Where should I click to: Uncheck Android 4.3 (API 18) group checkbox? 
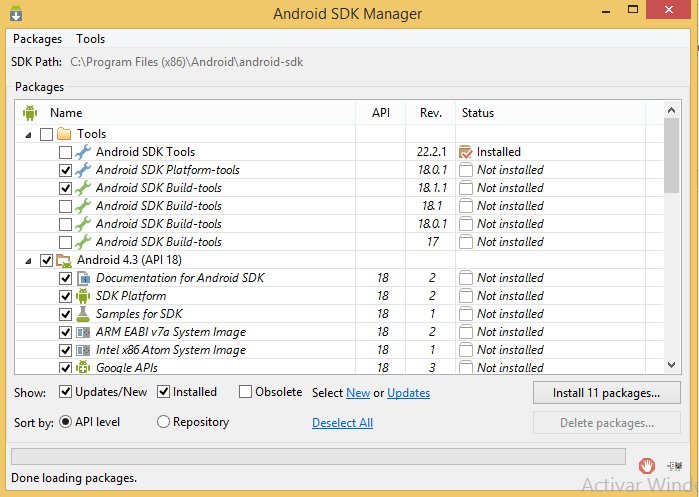pos(46,260)
